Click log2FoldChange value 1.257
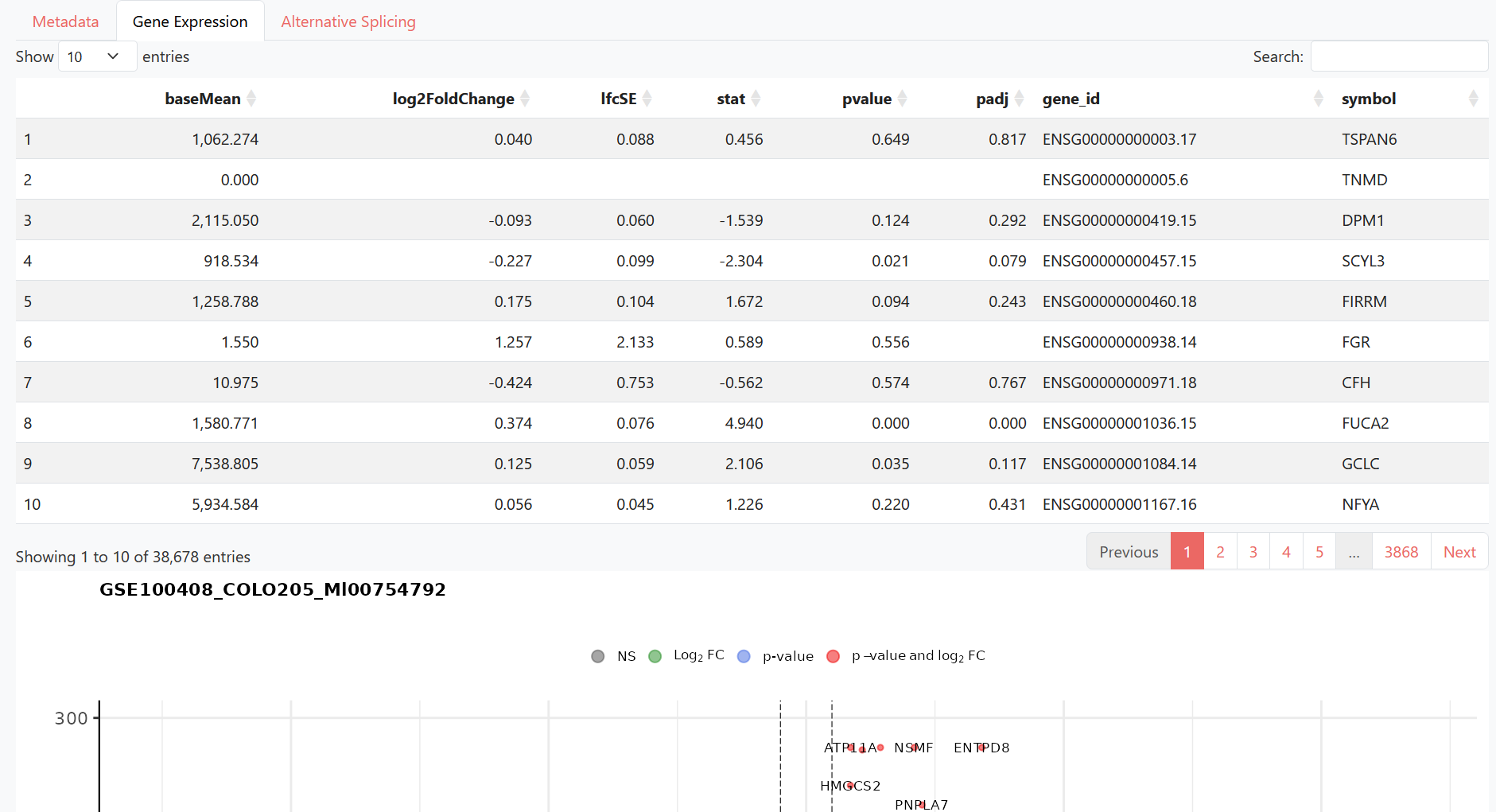 tap(513, 342)
